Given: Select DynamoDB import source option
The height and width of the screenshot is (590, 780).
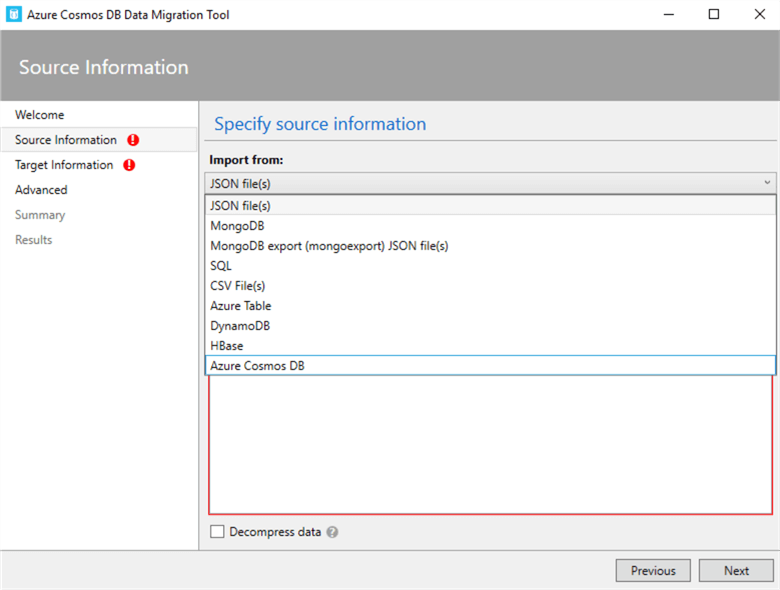Looking at the screenshot, I should [240, 326].
